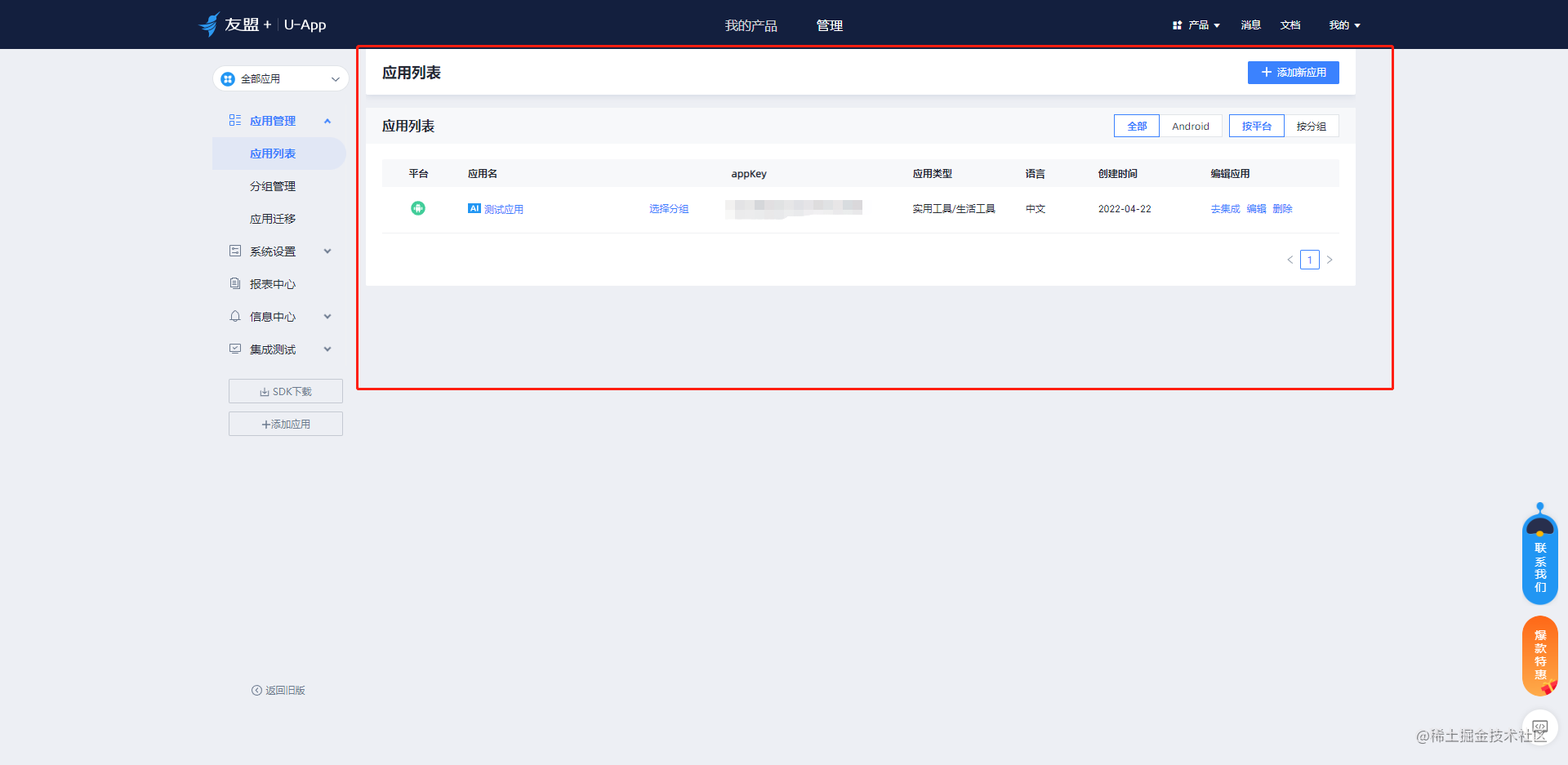Go to next page arrow
The image size is (1568, 765).
click(x=1330, y=260)
